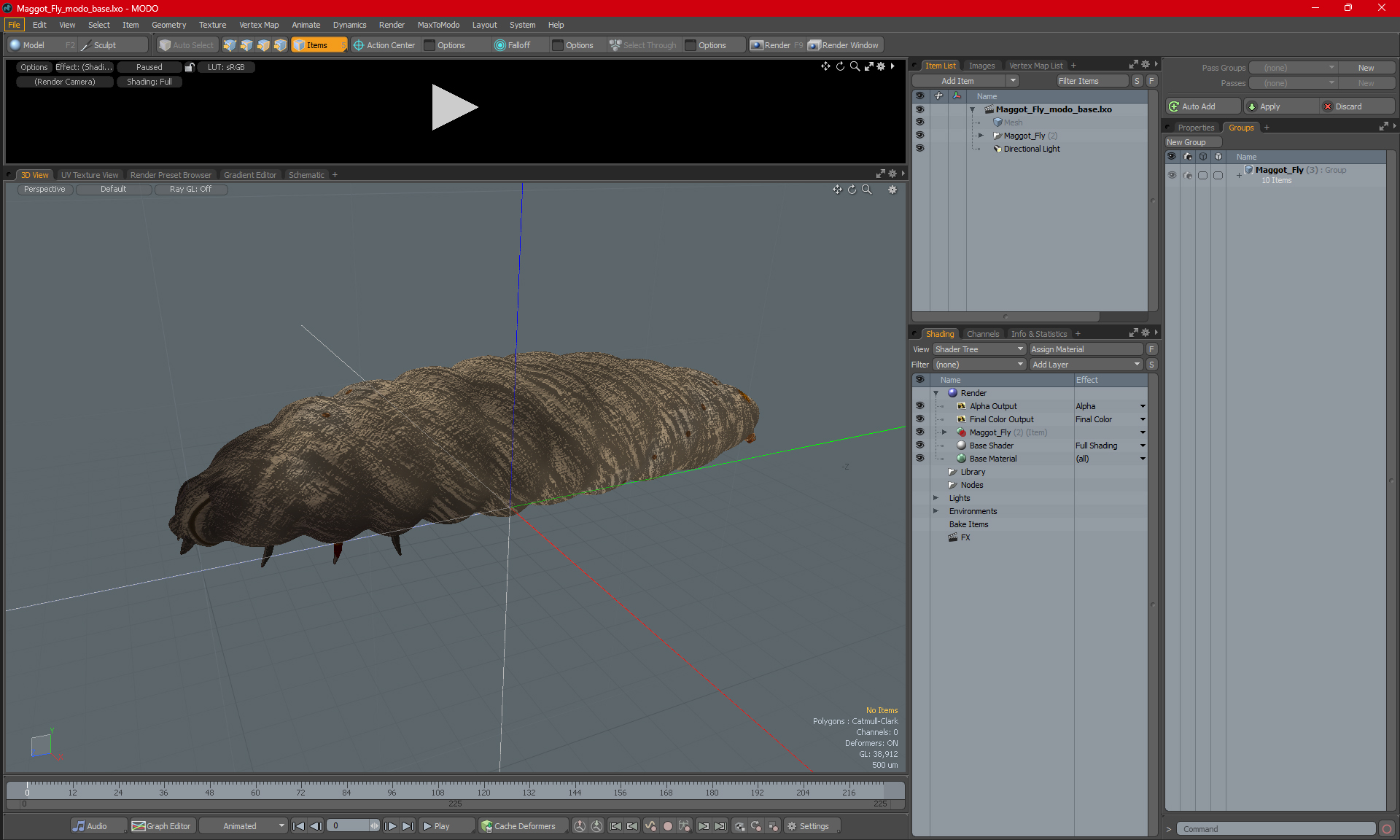Toggle Select Through checkbox icon
Image resolution: width=1400 pixels, height=840 pixels.
[615, 45]
